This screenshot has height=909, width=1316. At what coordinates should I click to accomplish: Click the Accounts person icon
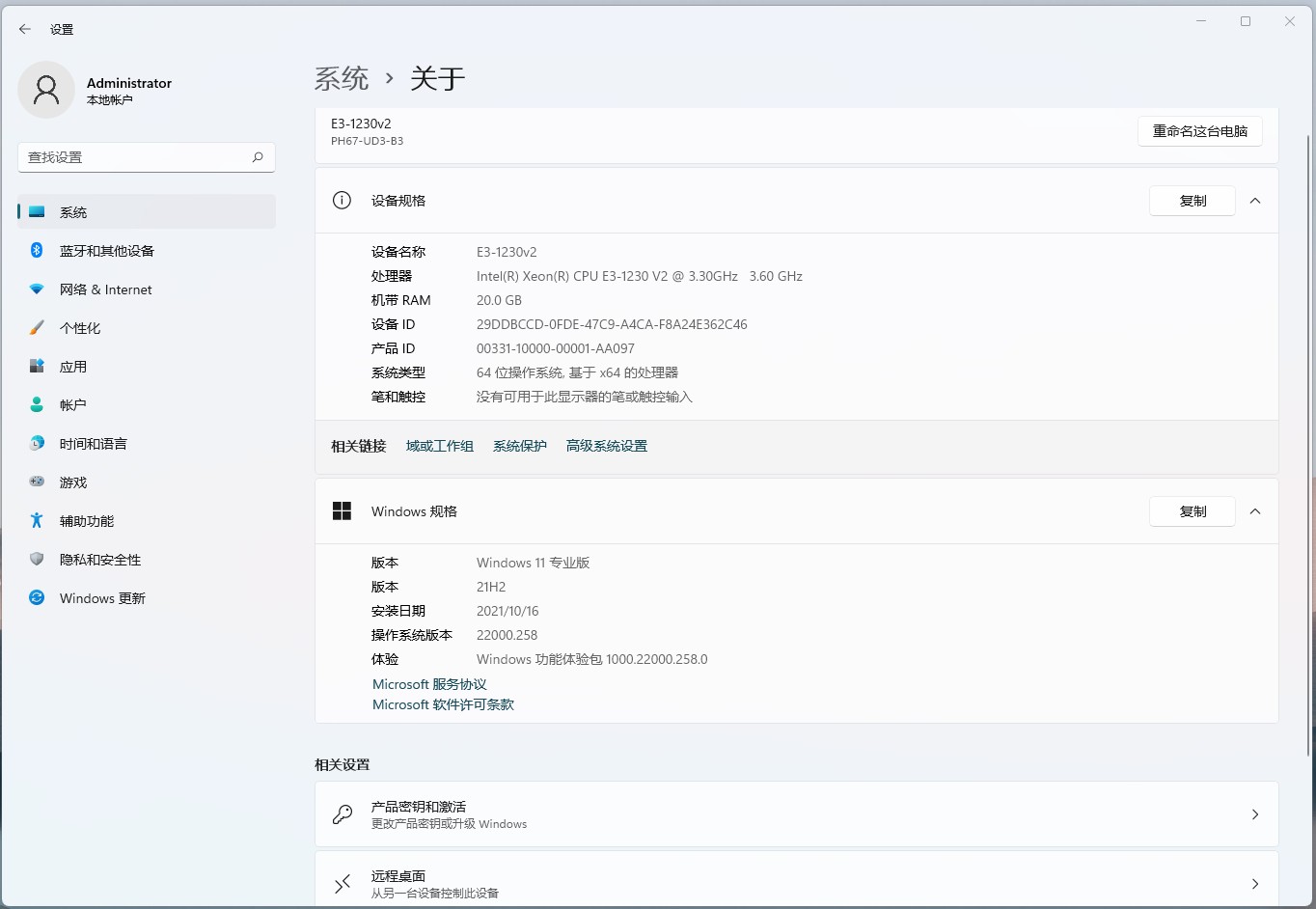pos(37,404)
